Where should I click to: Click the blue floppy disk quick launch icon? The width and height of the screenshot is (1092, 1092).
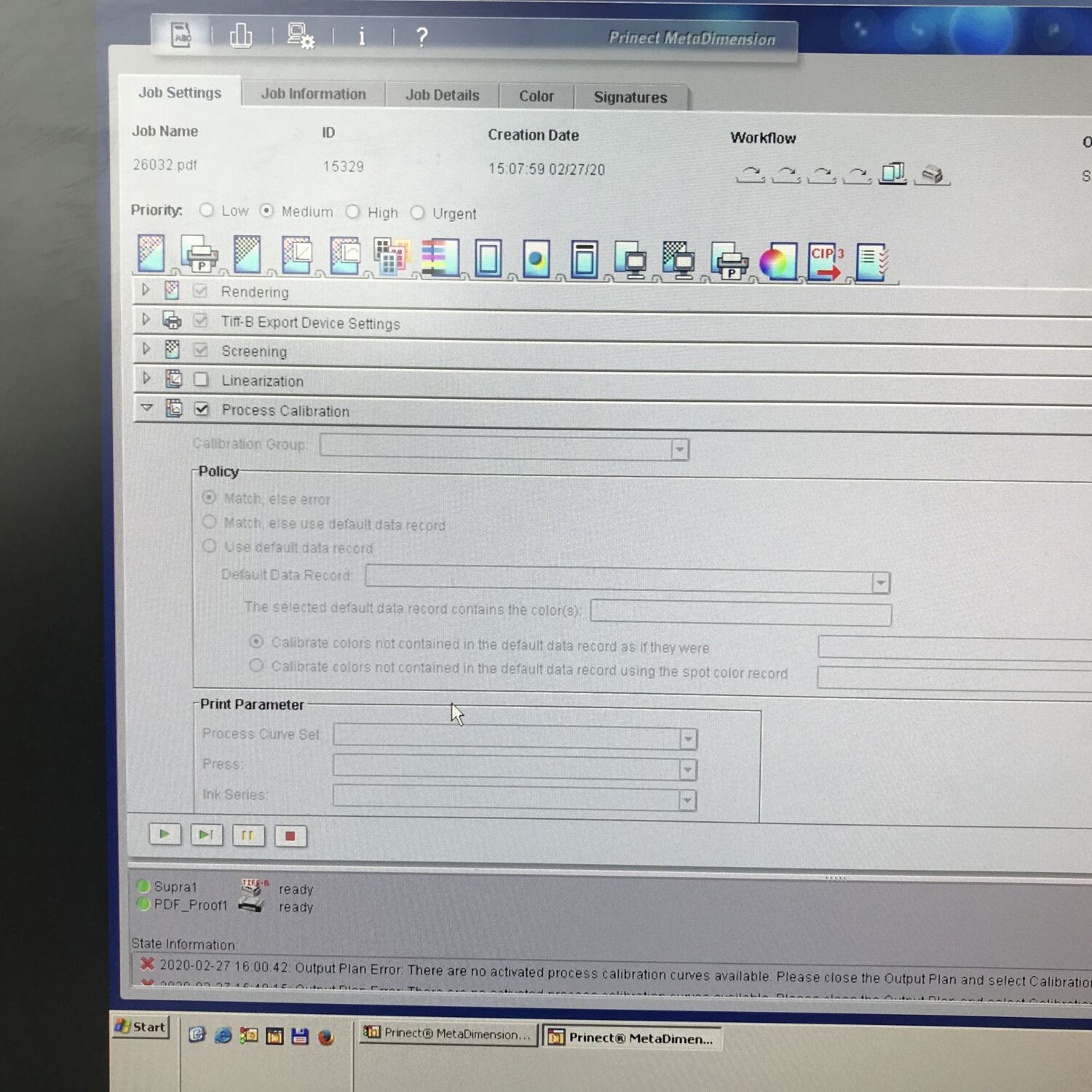tap(300, 1037)
